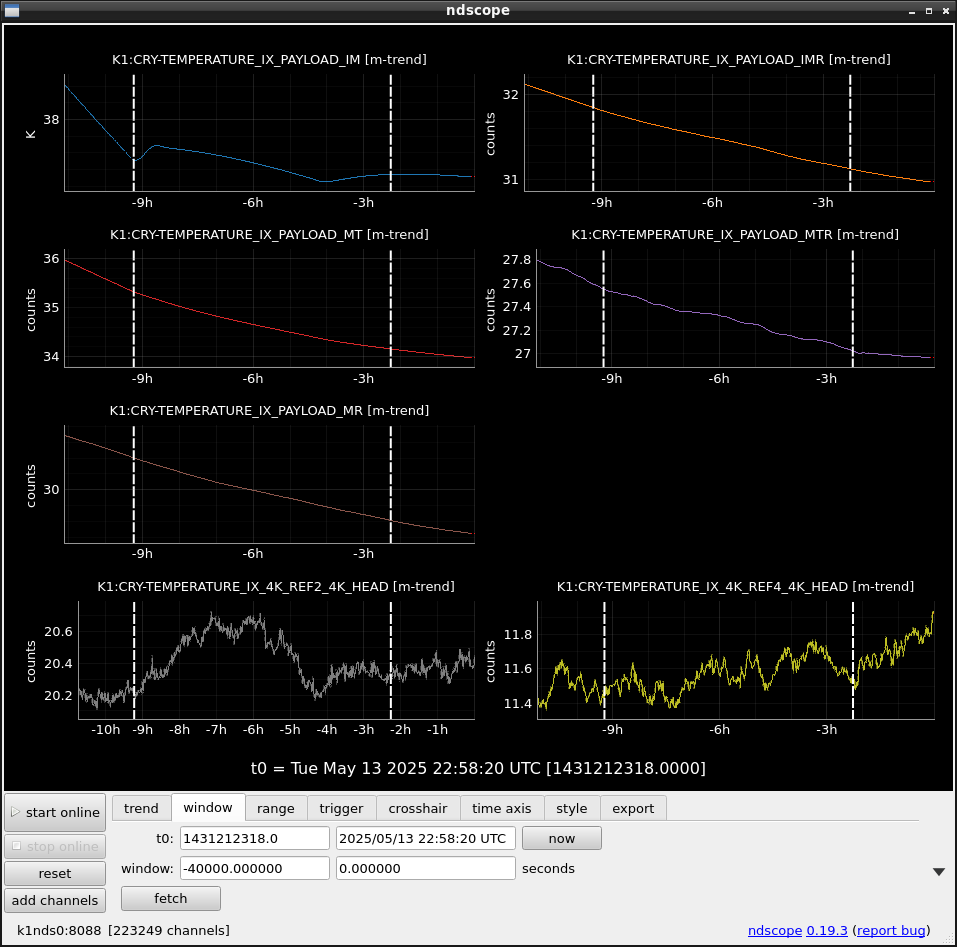Click left dashed cursor in PAYLOAD_MTR plot

click(x=604, y=308)
